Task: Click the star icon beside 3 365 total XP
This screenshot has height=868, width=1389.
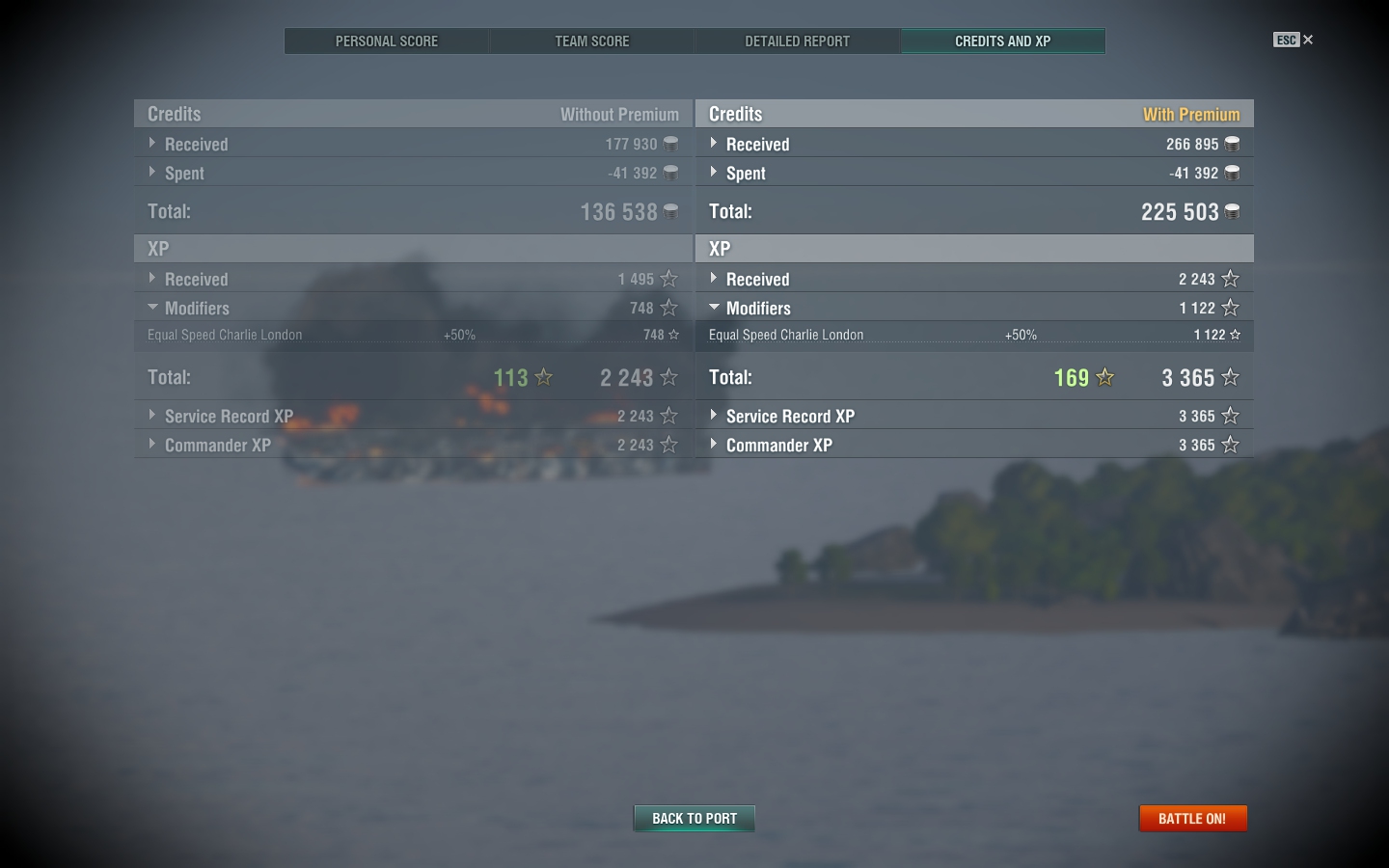Action: tap(1230, 377)
